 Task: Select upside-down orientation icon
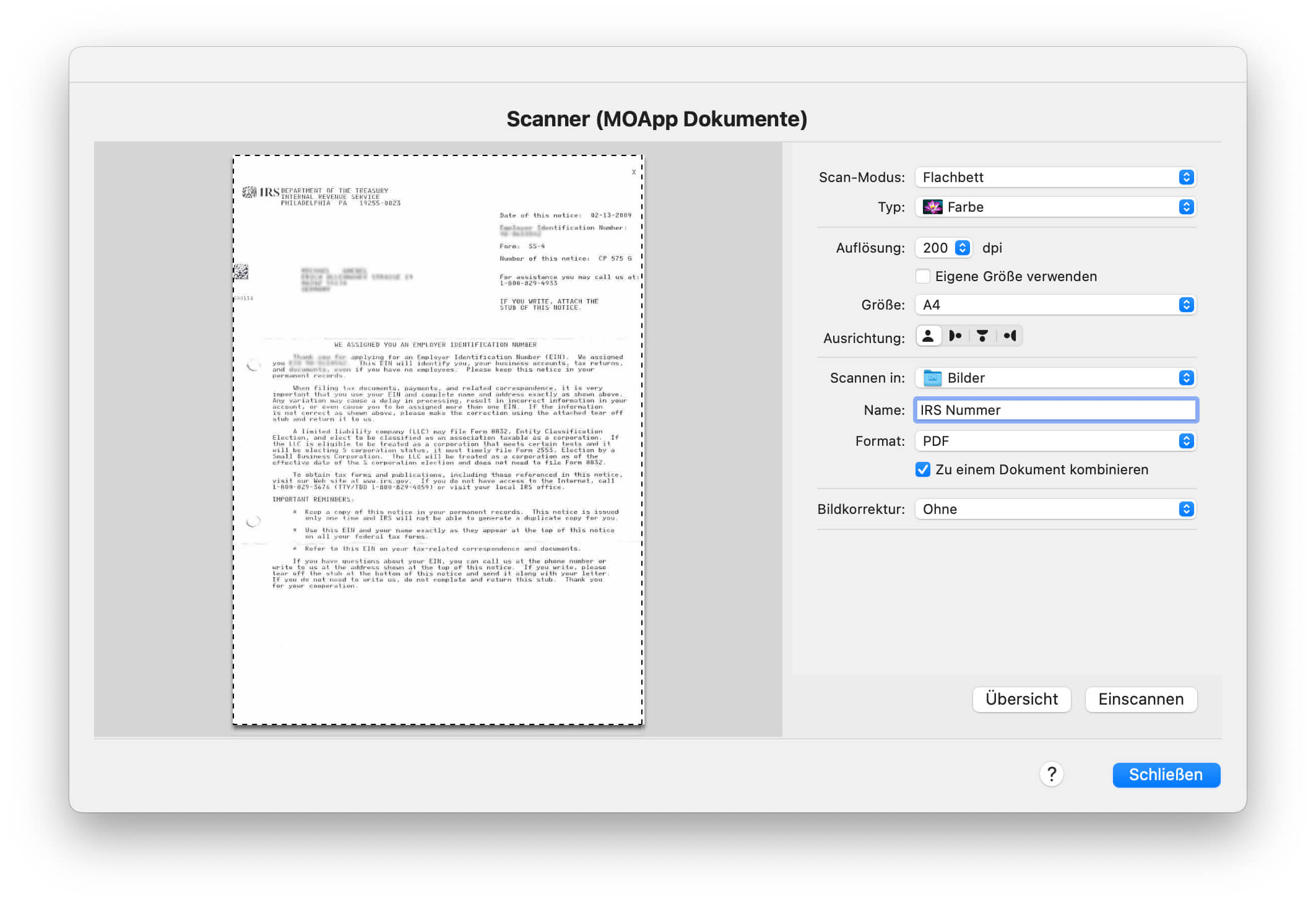[982, 336]
